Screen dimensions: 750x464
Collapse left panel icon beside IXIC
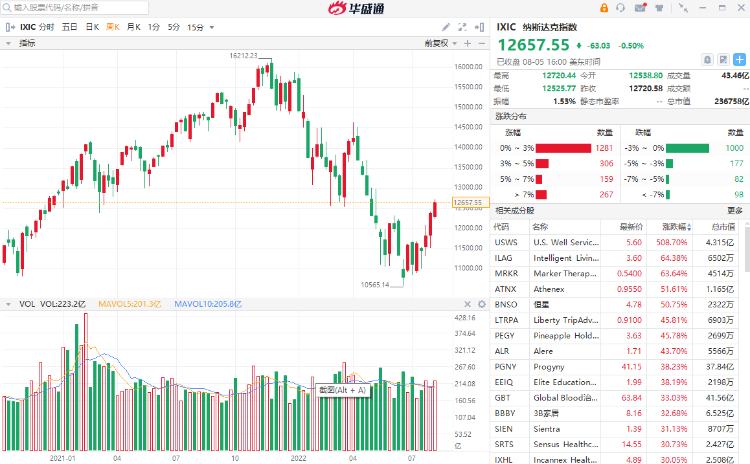point(10,27)
